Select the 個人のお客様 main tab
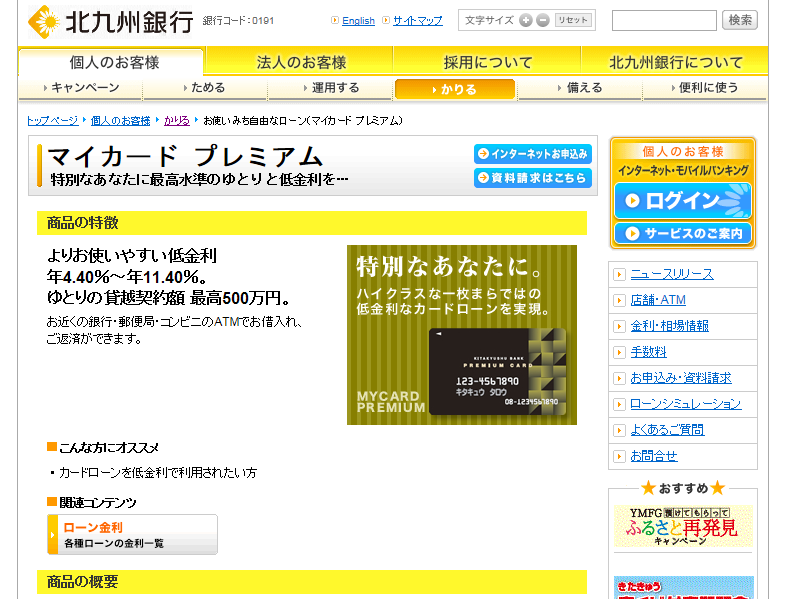This screenshot has height=599, width=786. coord(111,62)
